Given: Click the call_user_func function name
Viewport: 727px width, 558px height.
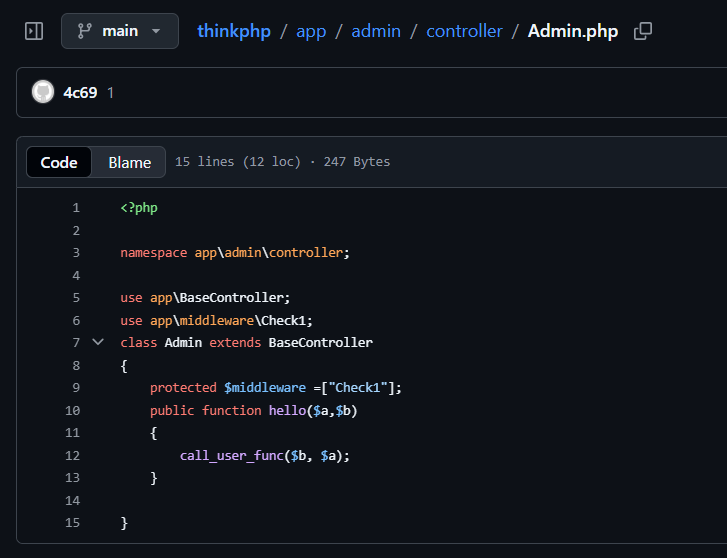Looking at the screenshot, I should pos(231,455).
